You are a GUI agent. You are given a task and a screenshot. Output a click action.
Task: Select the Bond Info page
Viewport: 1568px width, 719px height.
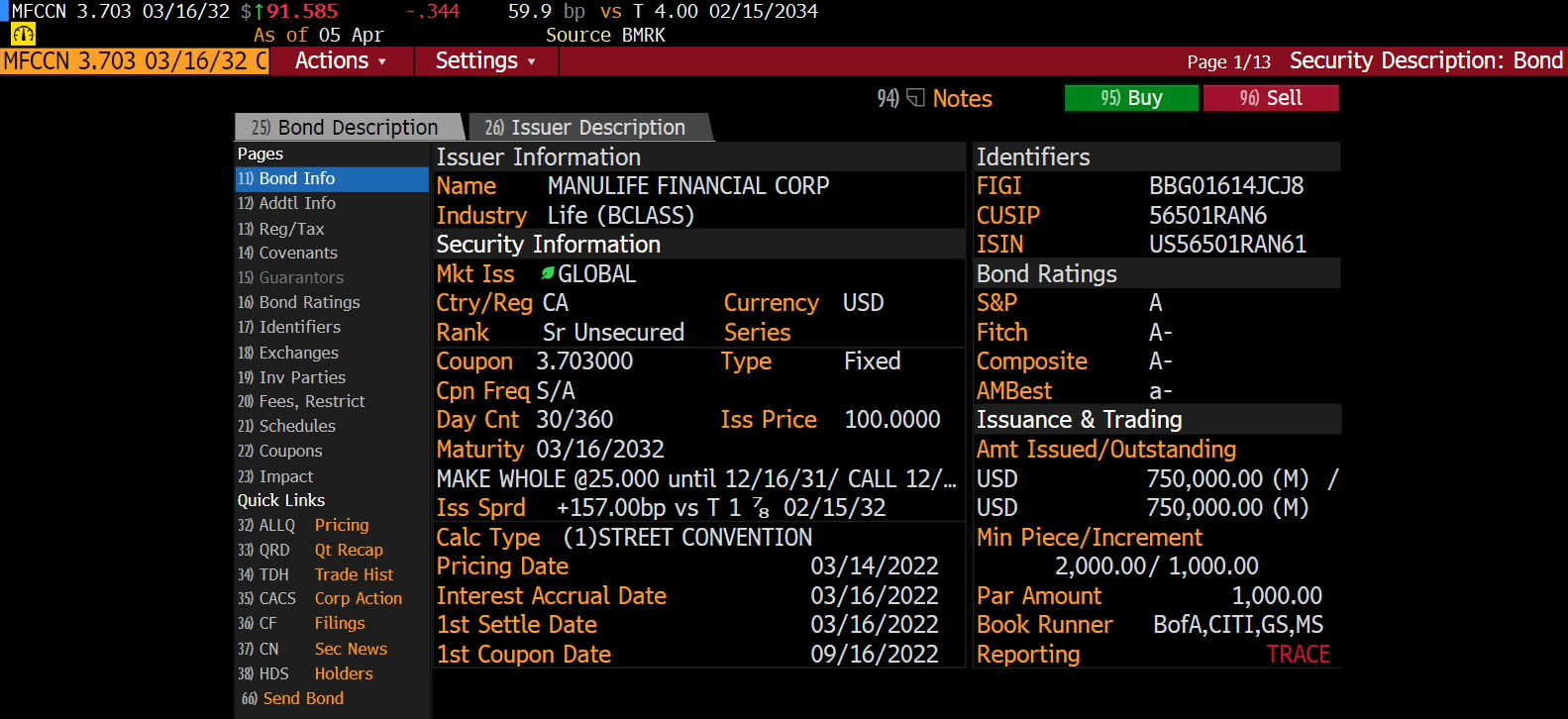click(332, 179)
